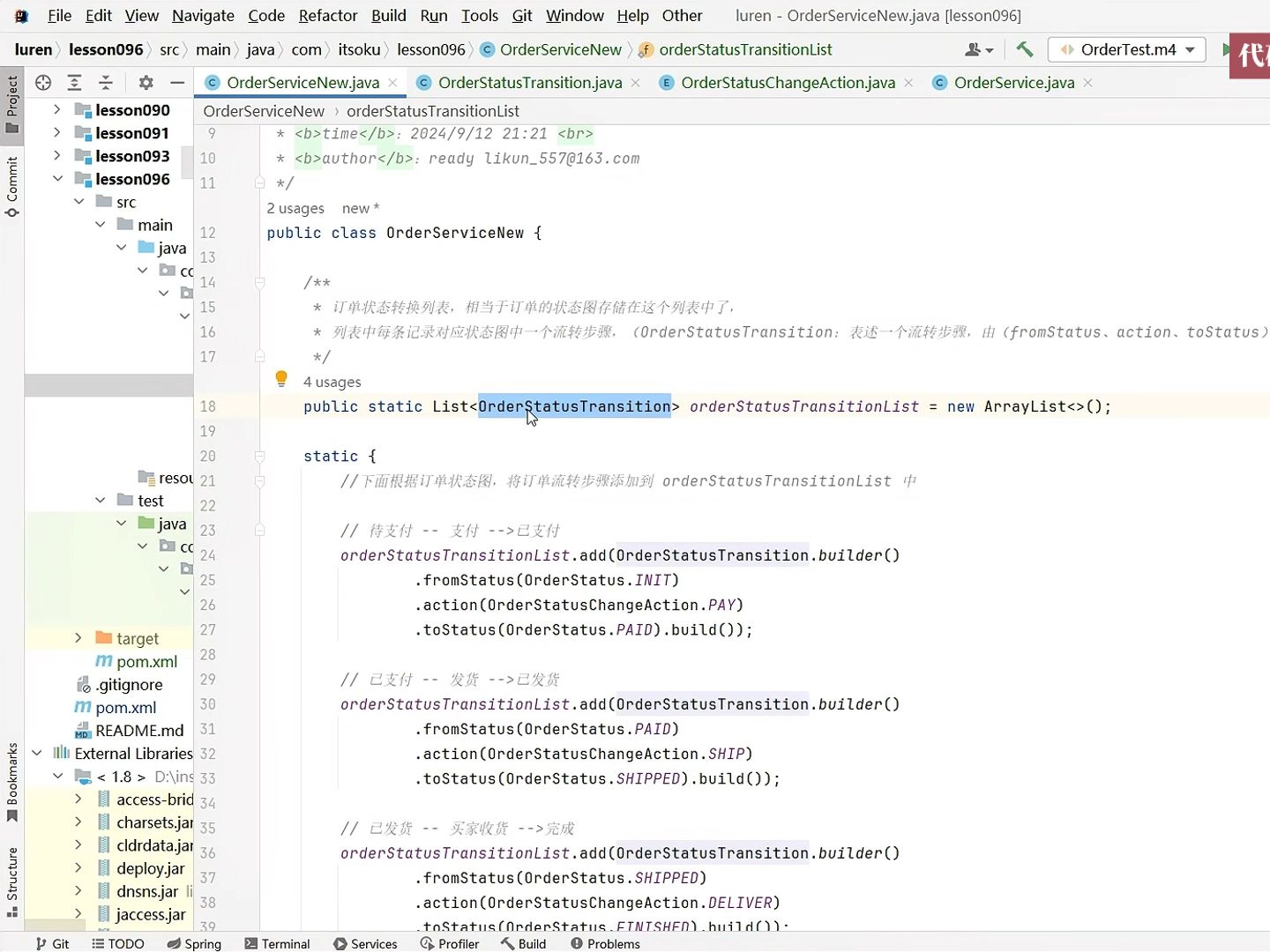Viewport: 1270px width, 952px height.
Task: Click the locate-in-project target icon
Action: 43,83
